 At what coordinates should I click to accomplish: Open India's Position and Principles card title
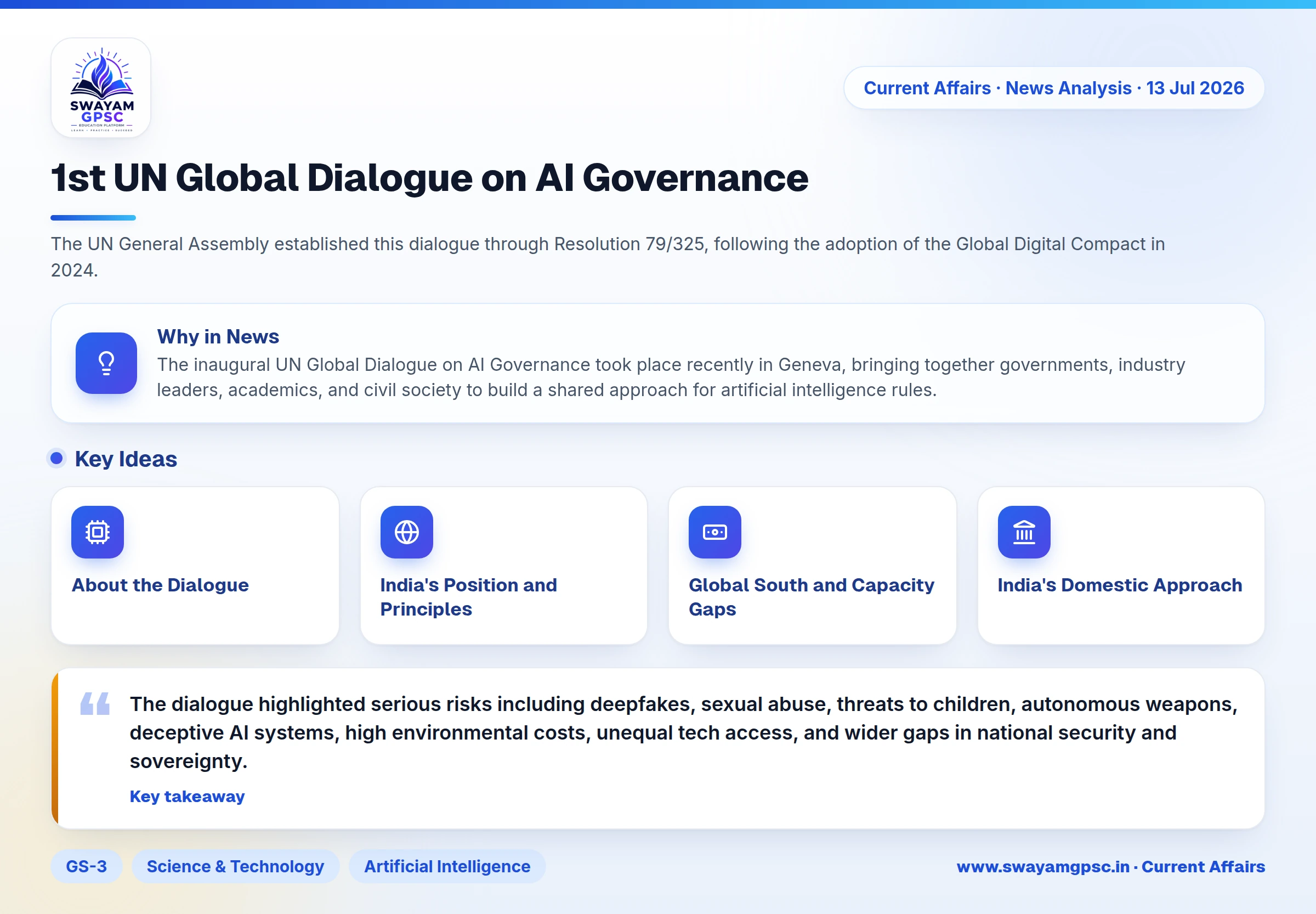point(468,597)
